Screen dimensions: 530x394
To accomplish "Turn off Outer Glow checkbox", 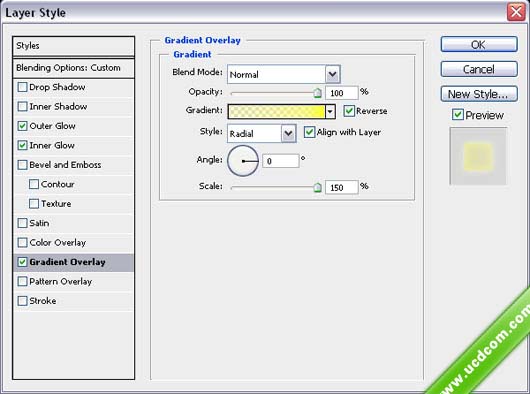I will coord(22,126).
